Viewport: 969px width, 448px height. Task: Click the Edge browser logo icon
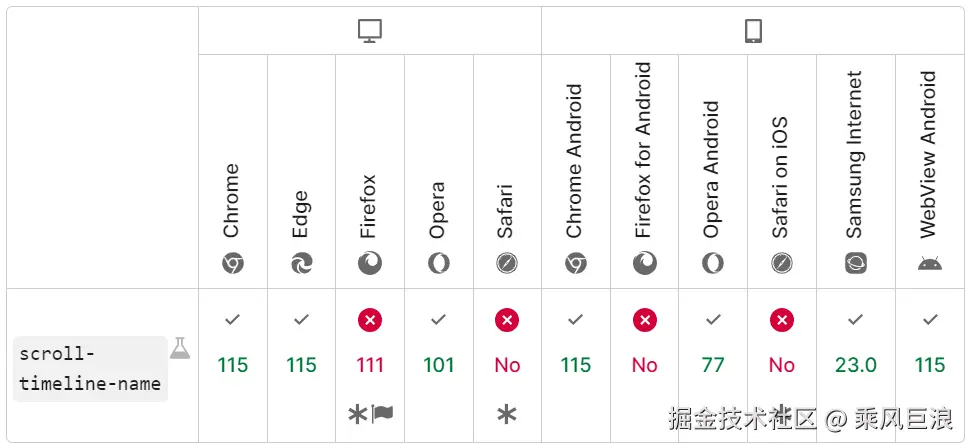(301, 264)
